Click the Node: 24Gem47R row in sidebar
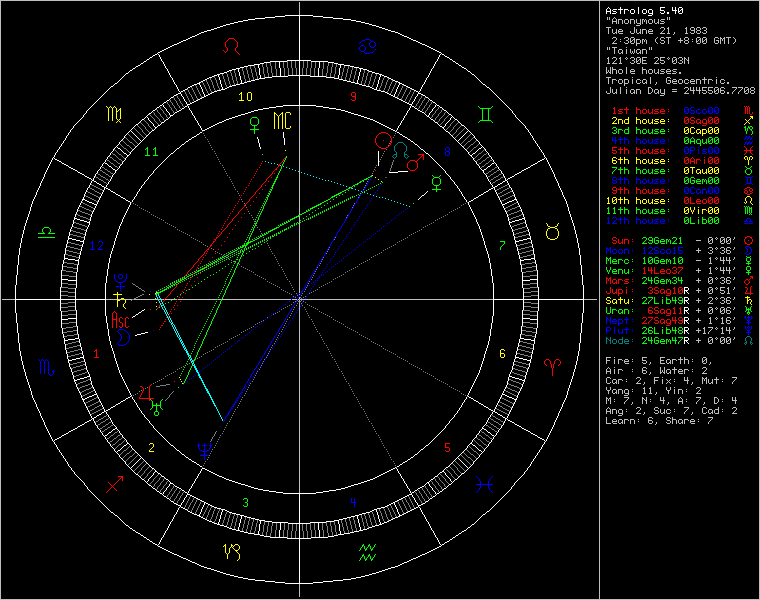 tap(680, 341)
